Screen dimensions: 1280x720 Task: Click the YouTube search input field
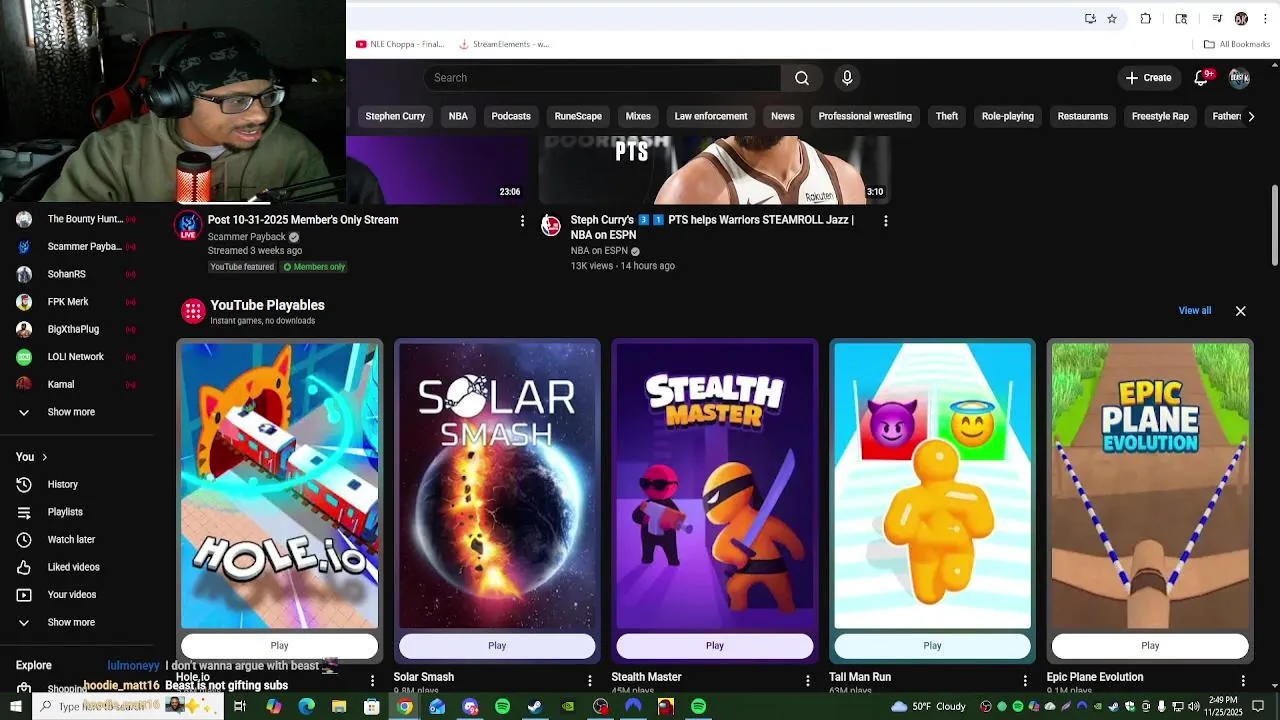pyautogui.click(x=602, y=78)
